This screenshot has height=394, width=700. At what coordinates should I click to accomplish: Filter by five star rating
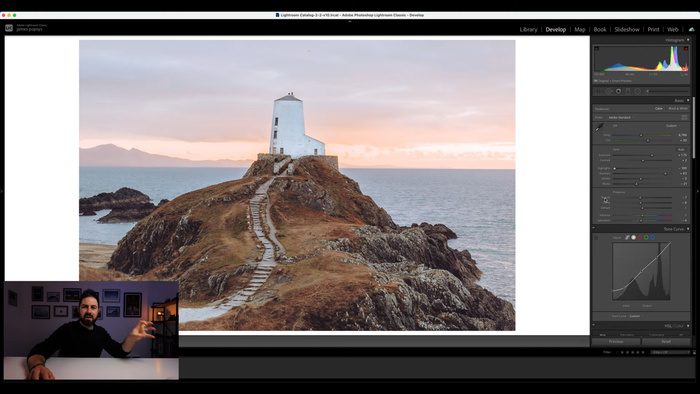point(642,352)
